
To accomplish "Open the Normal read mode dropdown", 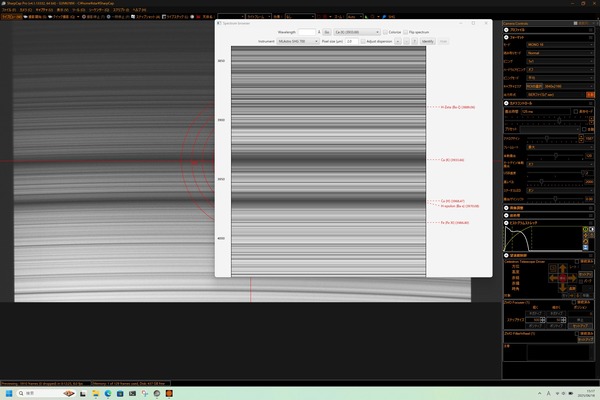I will [559, 53].
